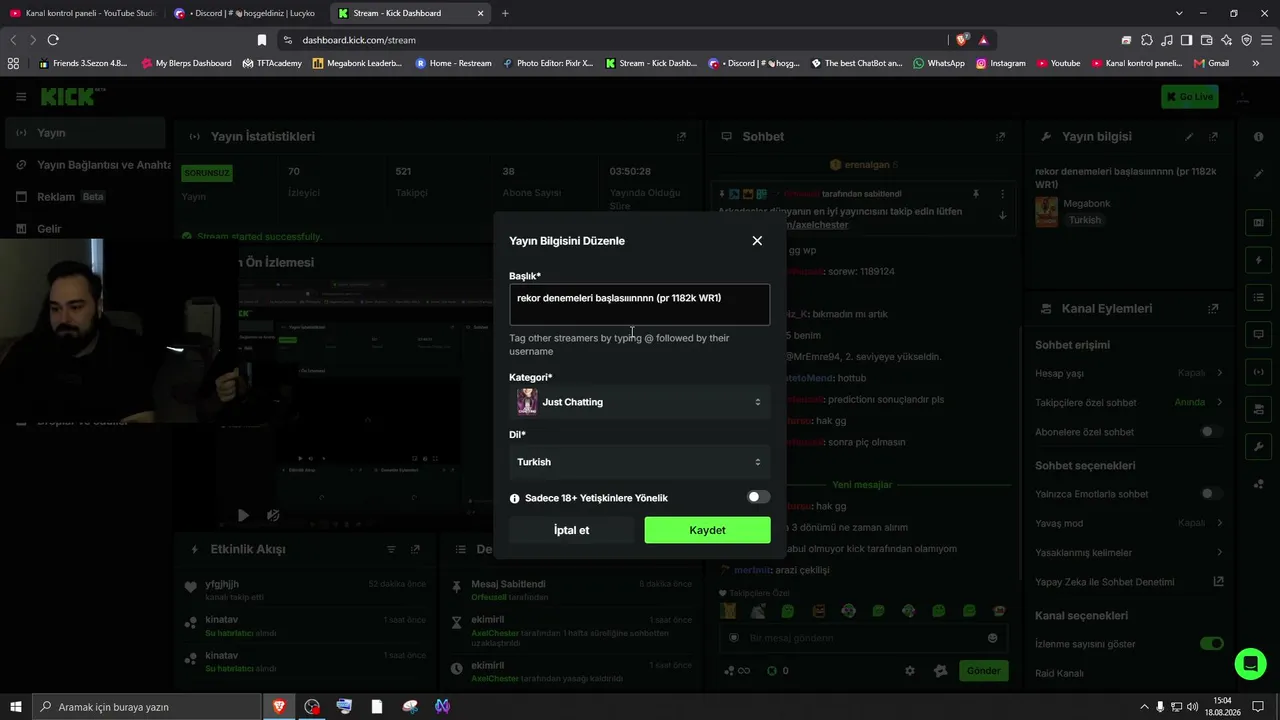Viewport: 1280px width, 720px height.
Task: Expand Yavaş mod setting chevron
Action: (1220, 523)
